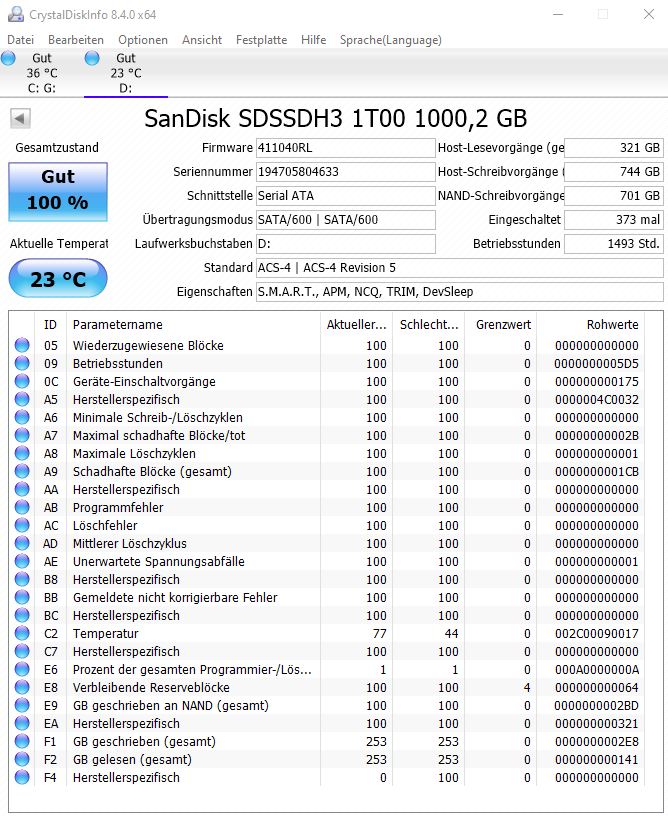Click raw value 000A0000000A
Viewport: 668px width, 816px height.
pos(597,669)
